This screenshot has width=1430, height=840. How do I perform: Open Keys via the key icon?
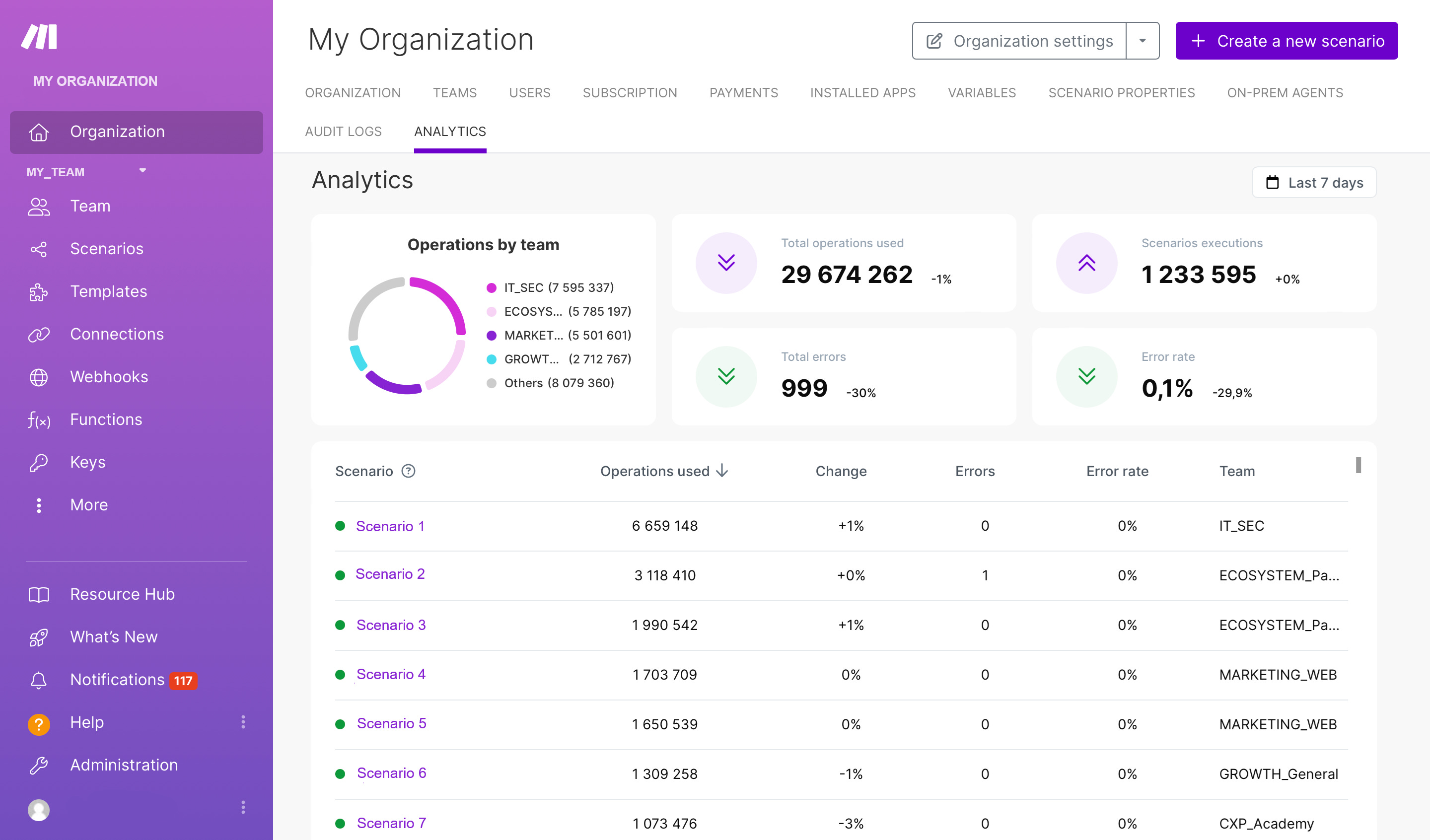(x=39, y=463)
